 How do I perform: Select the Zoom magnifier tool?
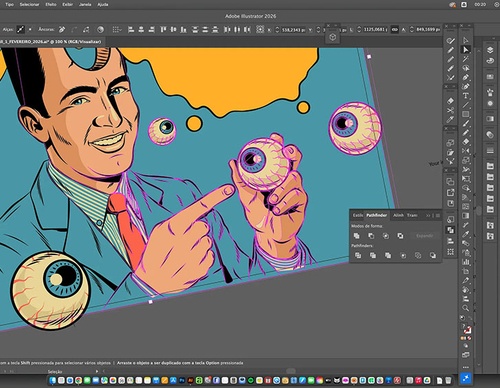pyautogui.click(x=466, y=308)
